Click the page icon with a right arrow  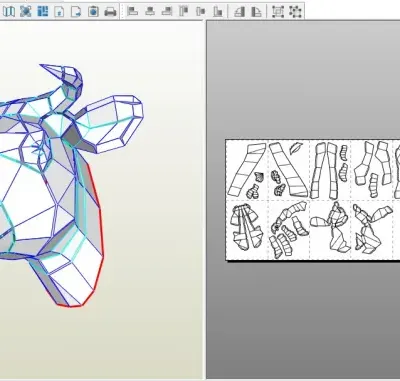coord(76,12)
